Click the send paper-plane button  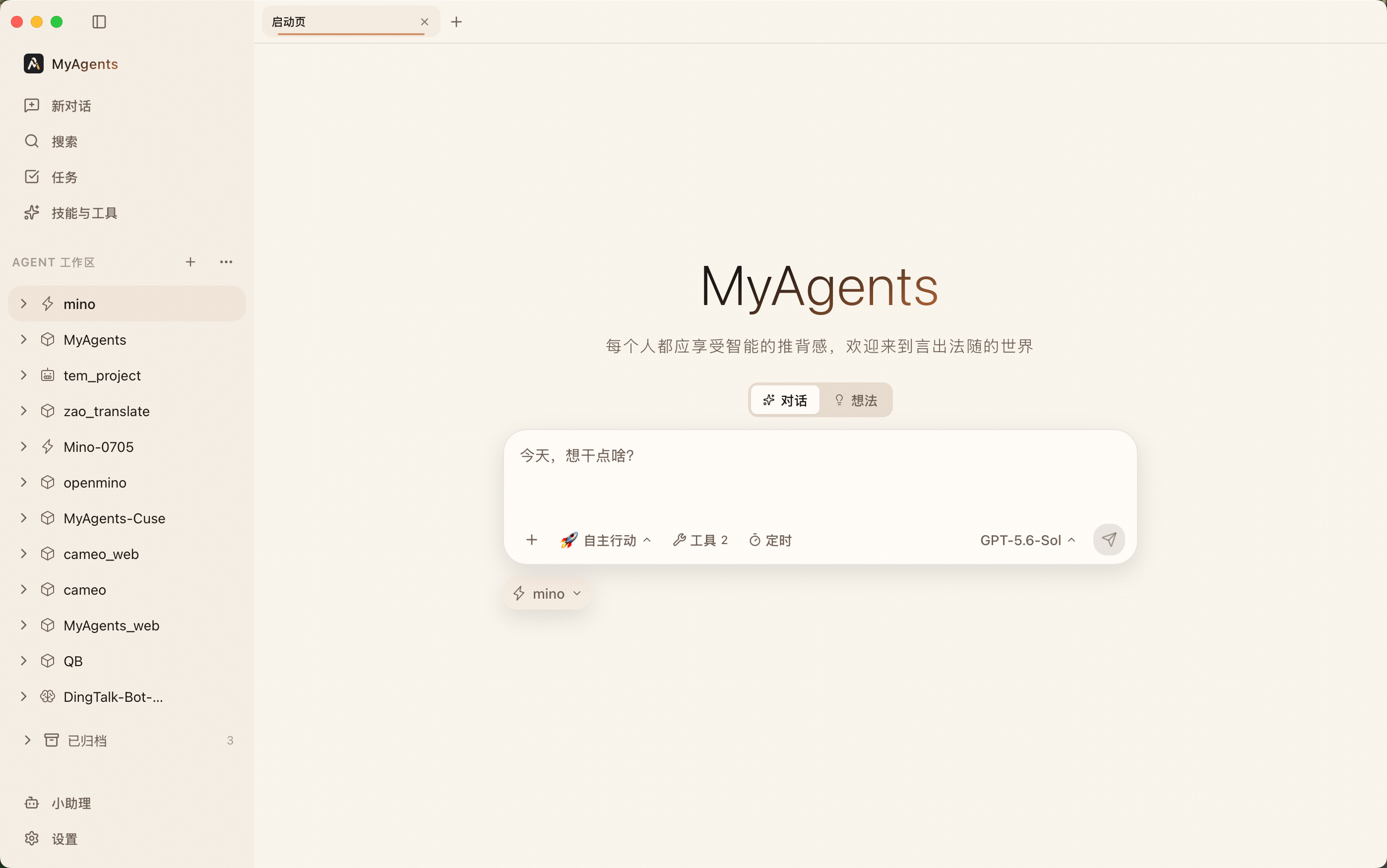click(1109, 540)
